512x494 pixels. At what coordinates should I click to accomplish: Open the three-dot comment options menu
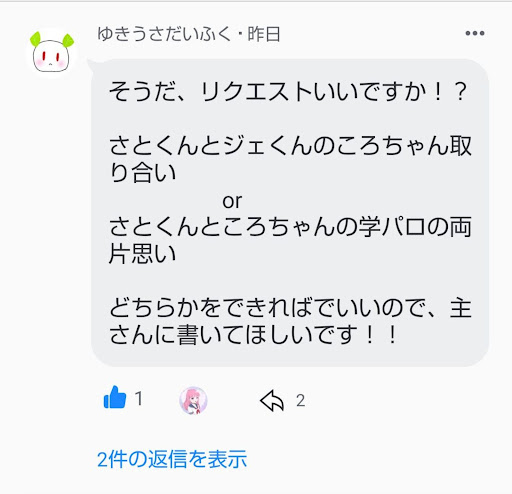pyautogui.click(x=475, y=33)
